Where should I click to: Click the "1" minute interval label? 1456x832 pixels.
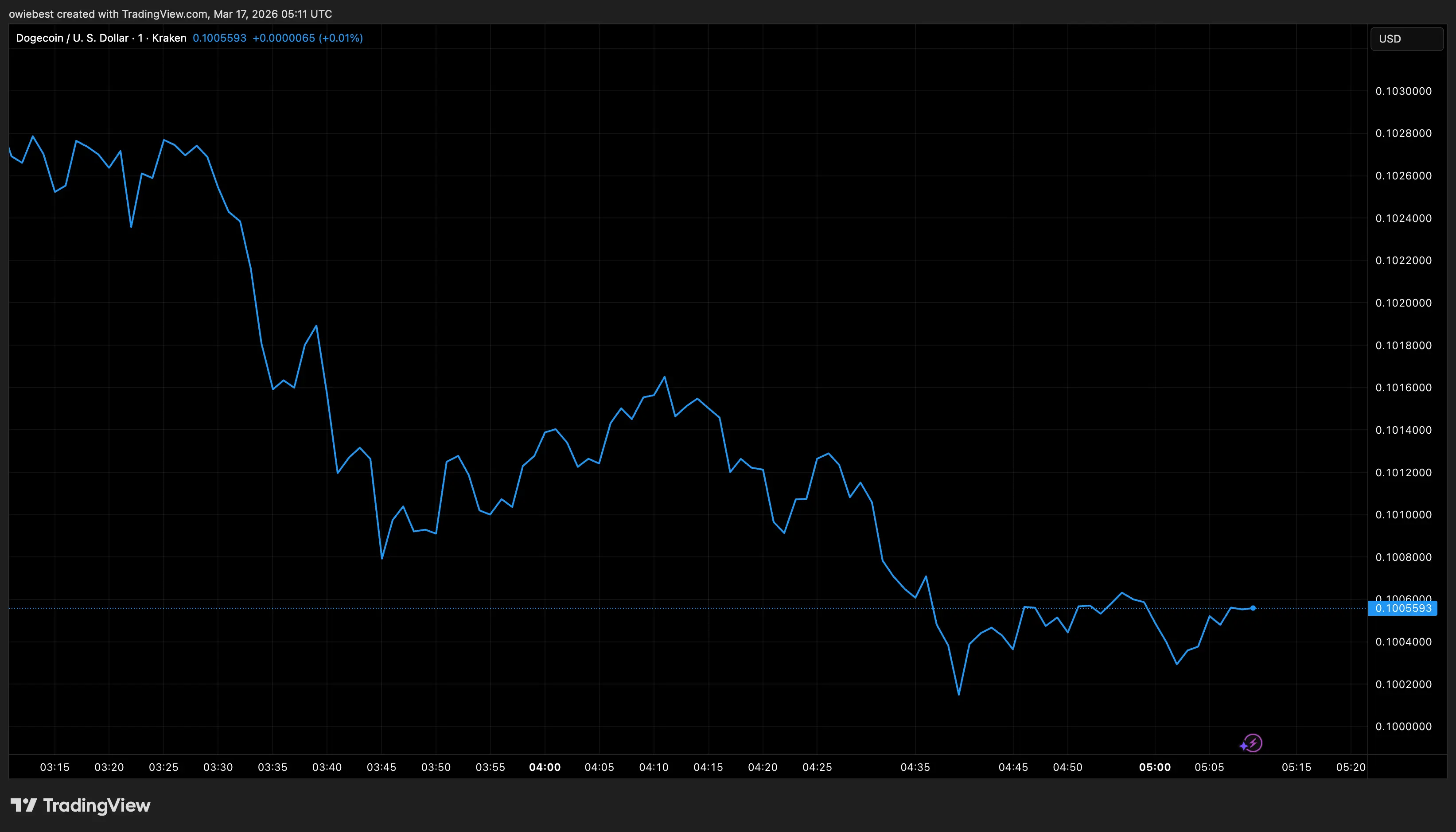pyautogui.click(x=139, y=38)
